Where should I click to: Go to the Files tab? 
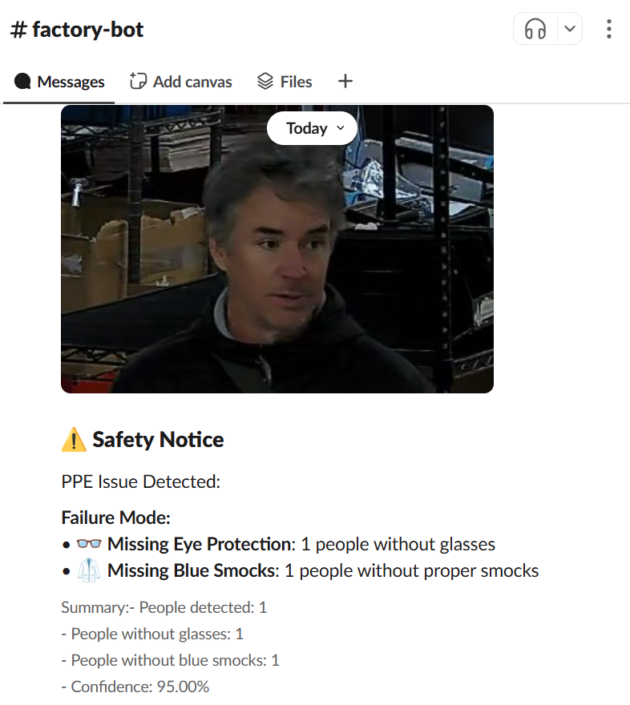point(284,82)
